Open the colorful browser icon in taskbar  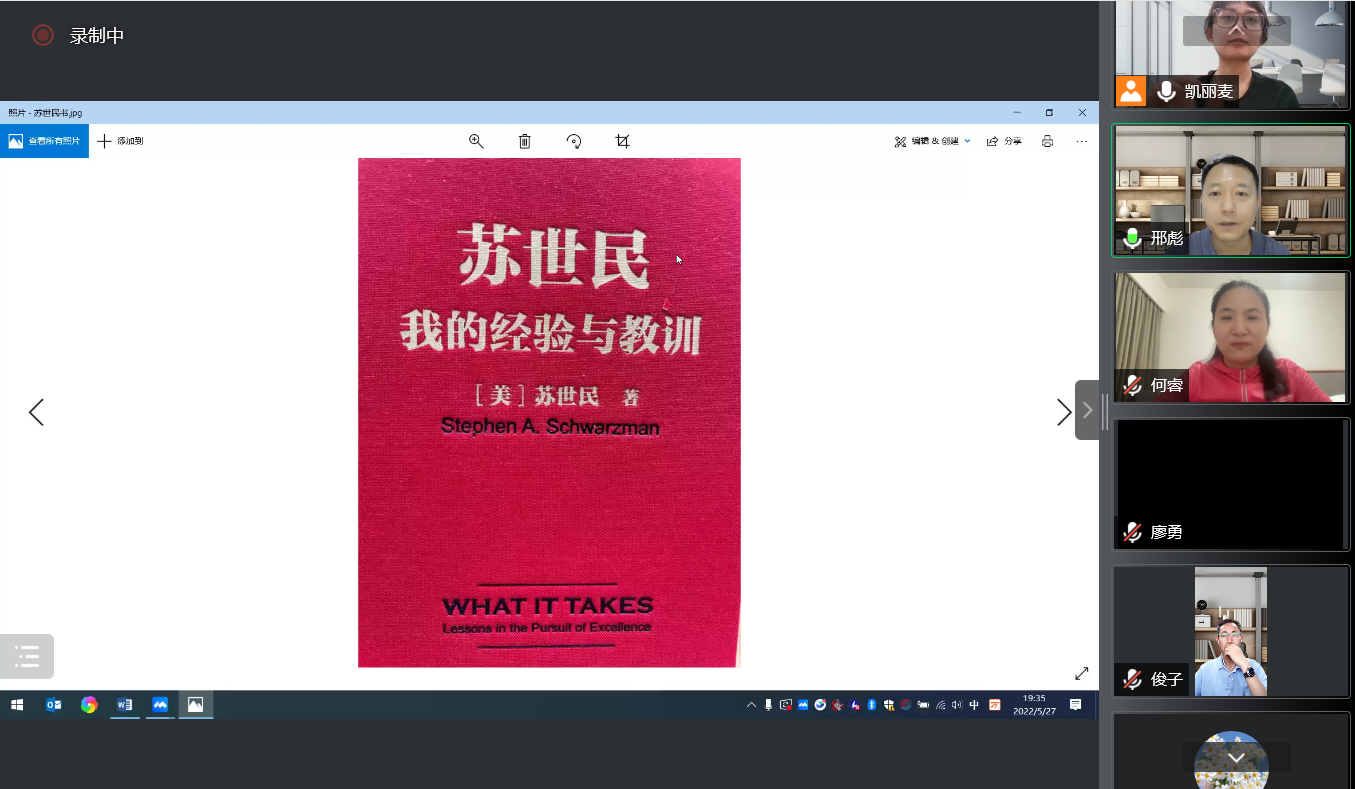[89, 705]
